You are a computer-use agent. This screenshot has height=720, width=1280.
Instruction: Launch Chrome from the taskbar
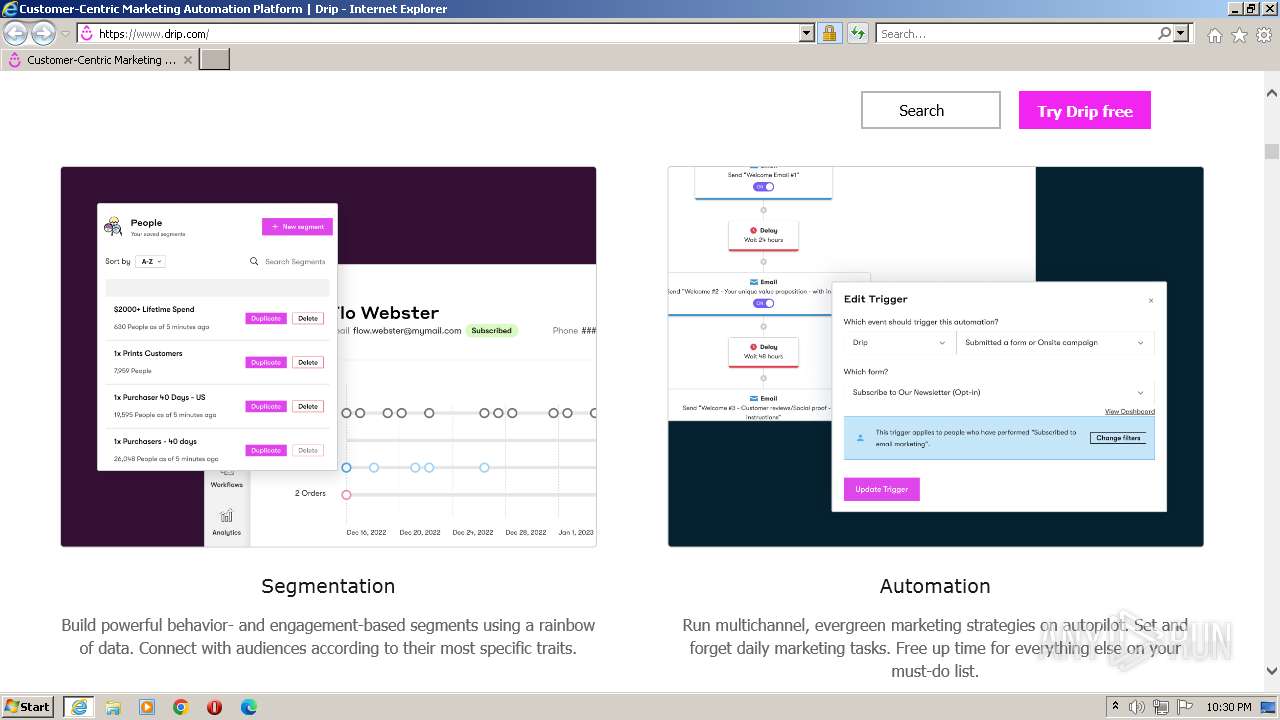coord(181,707)
